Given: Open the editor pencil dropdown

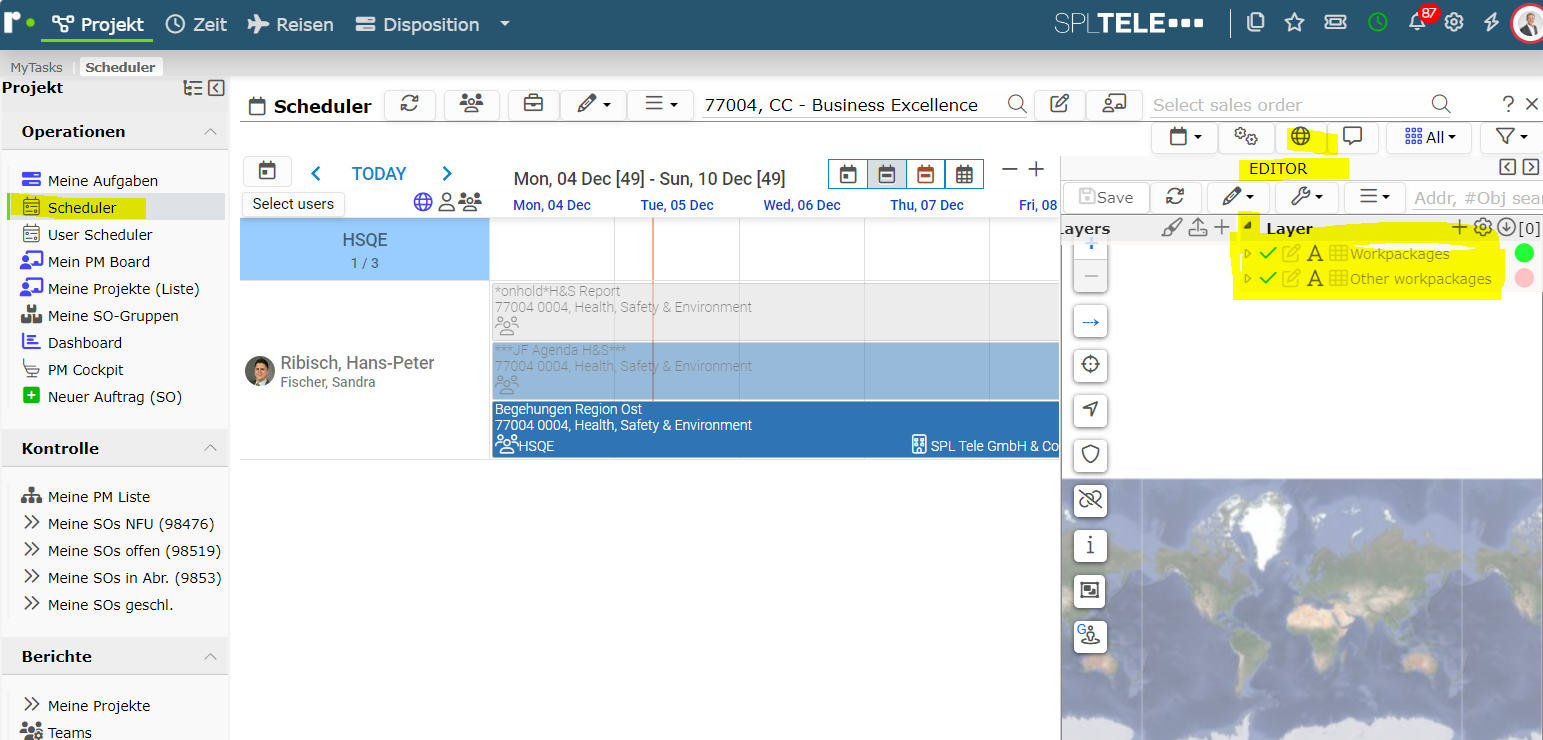Looking at the screenshot, I should coord(1238,197).
